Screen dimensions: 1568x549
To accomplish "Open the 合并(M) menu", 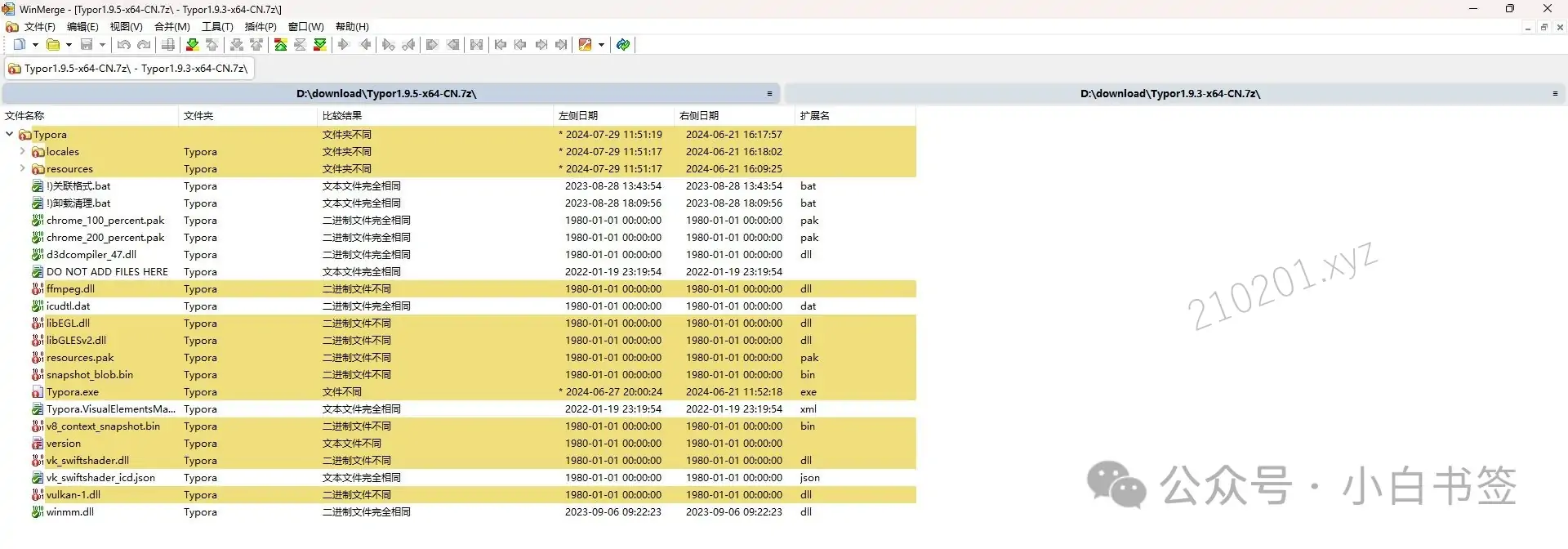I will (x=172, y=27).
